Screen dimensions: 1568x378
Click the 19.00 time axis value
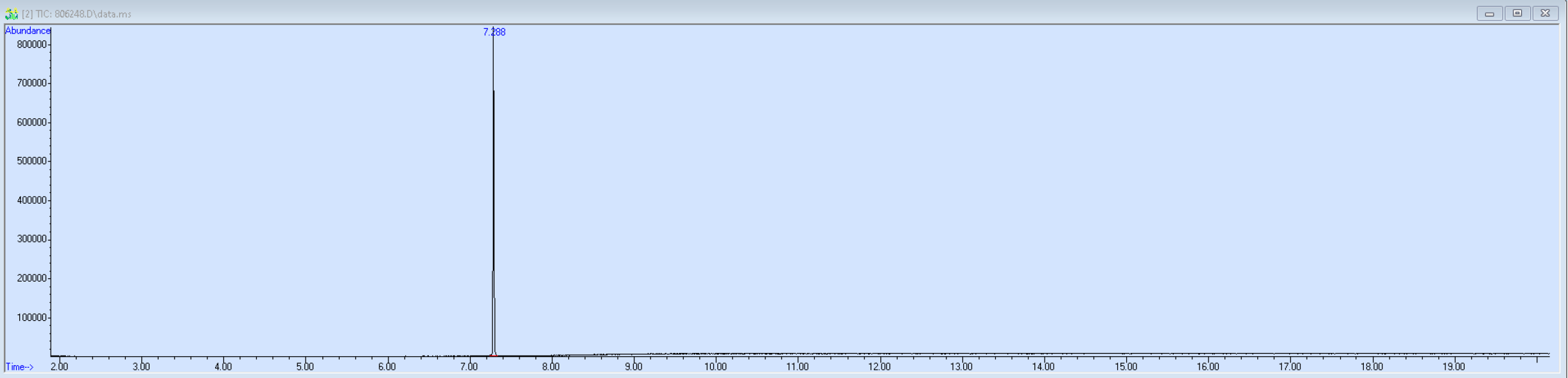1454,366
